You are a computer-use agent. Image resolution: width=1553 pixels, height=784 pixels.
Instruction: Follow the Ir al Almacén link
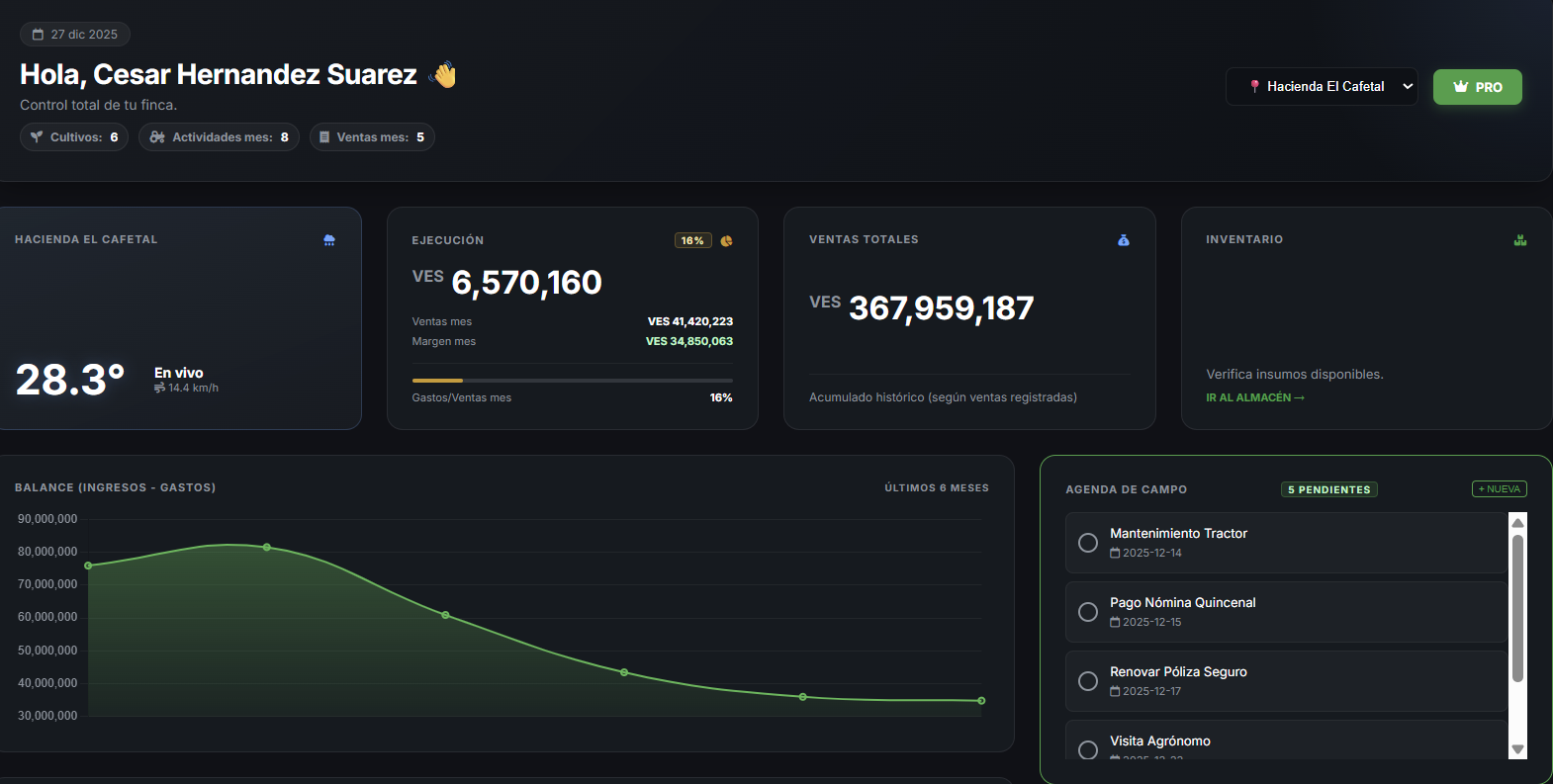click(1254, 397)
